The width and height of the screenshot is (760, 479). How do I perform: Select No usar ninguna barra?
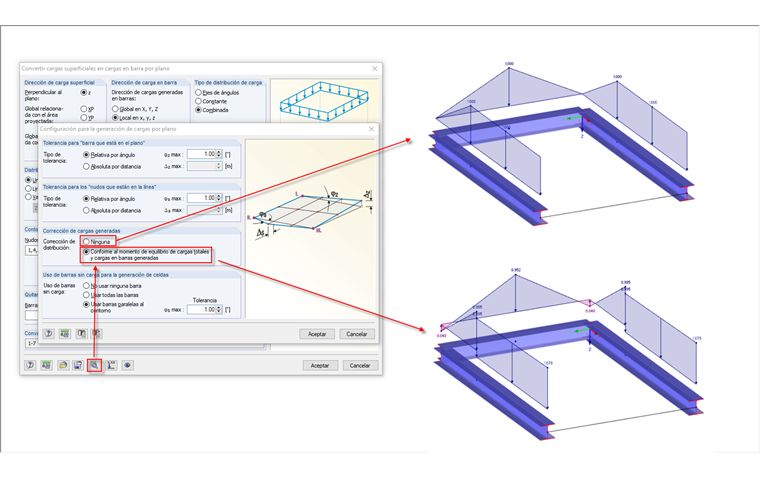click(86, 286)
